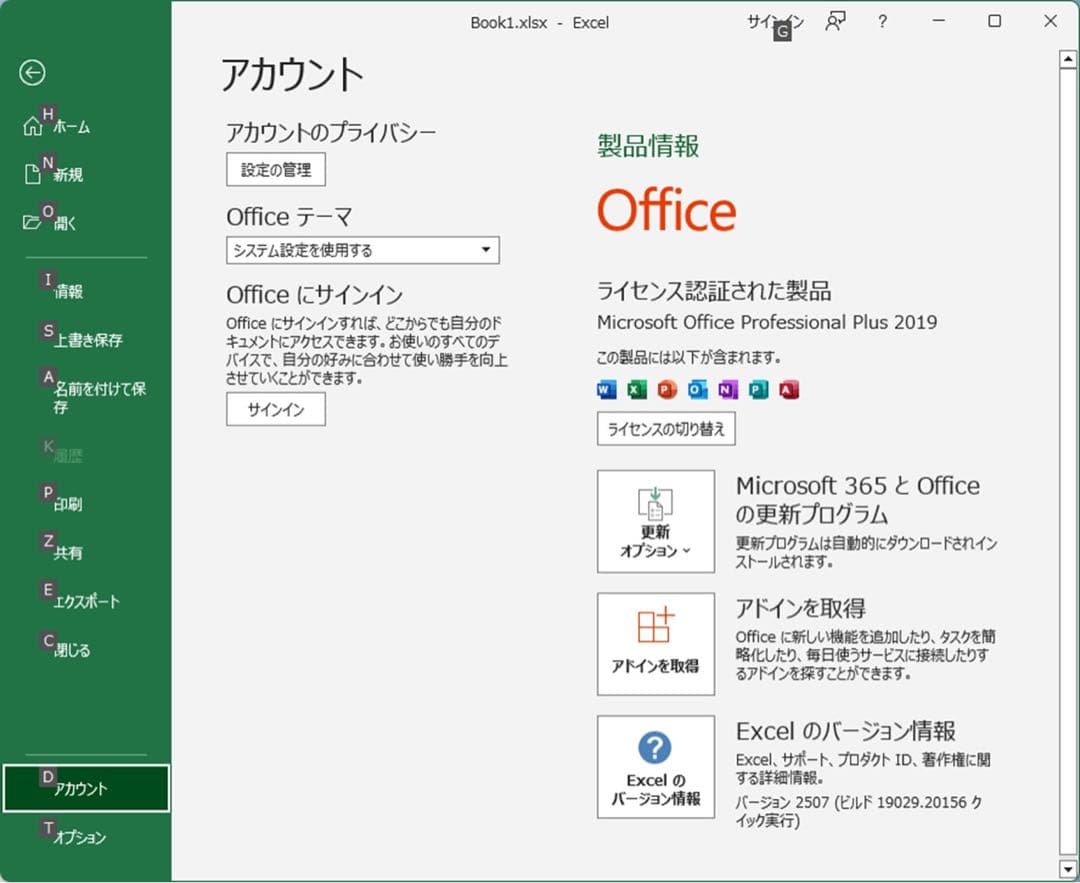The image size is (1080, 883).
Task: Click the down arrow on the vertical scrollbar
Action: coord(1068,868)
